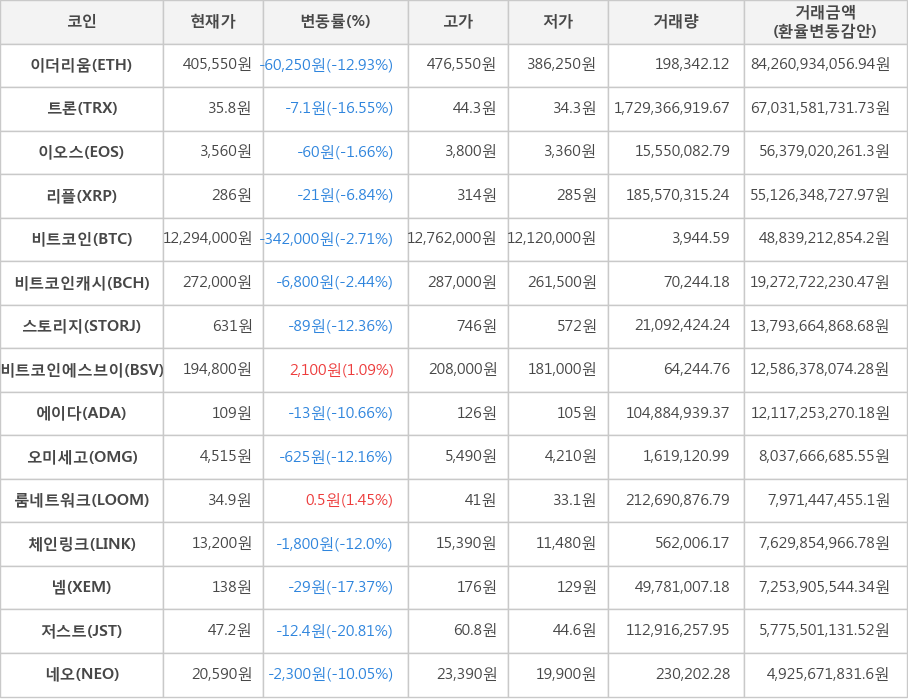Click the 코인 column header
The image size is (908, 700).
point(82,21)
